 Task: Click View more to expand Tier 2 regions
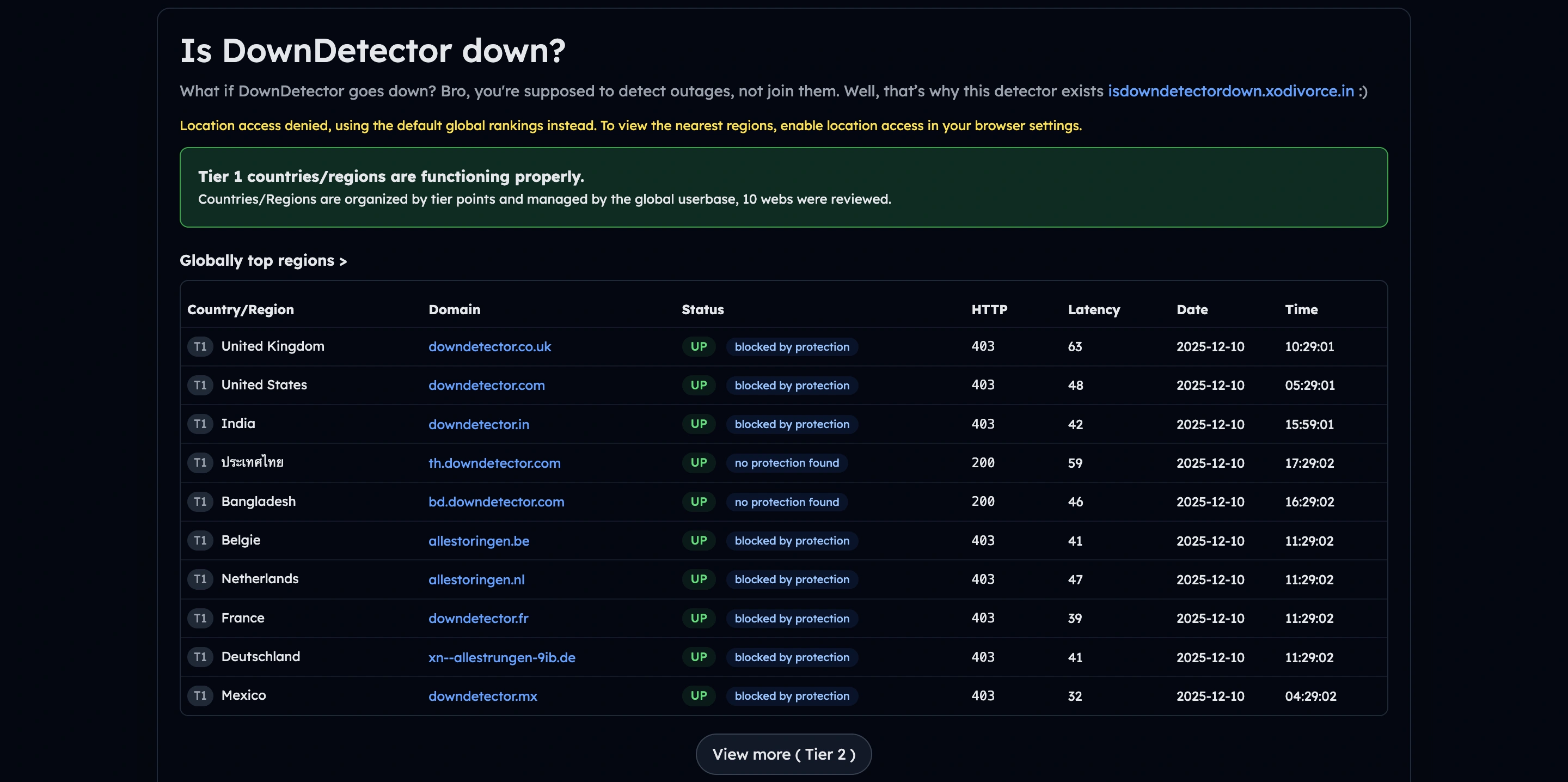tap(783, 754)
